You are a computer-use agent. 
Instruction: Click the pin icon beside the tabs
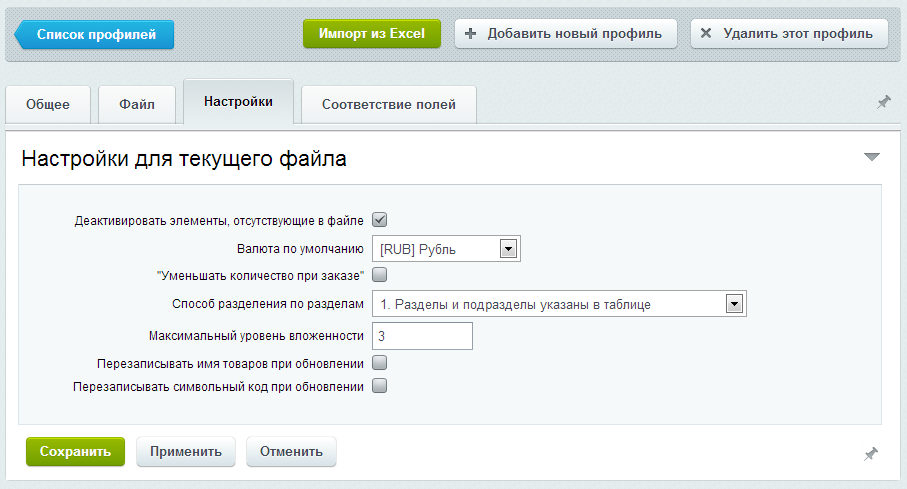(x=883, y=103)
